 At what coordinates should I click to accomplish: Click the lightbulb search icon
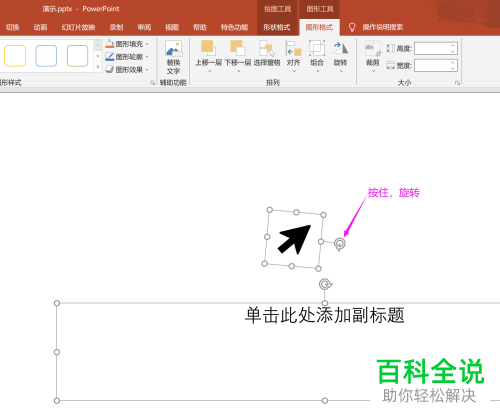tap(352, 27)
